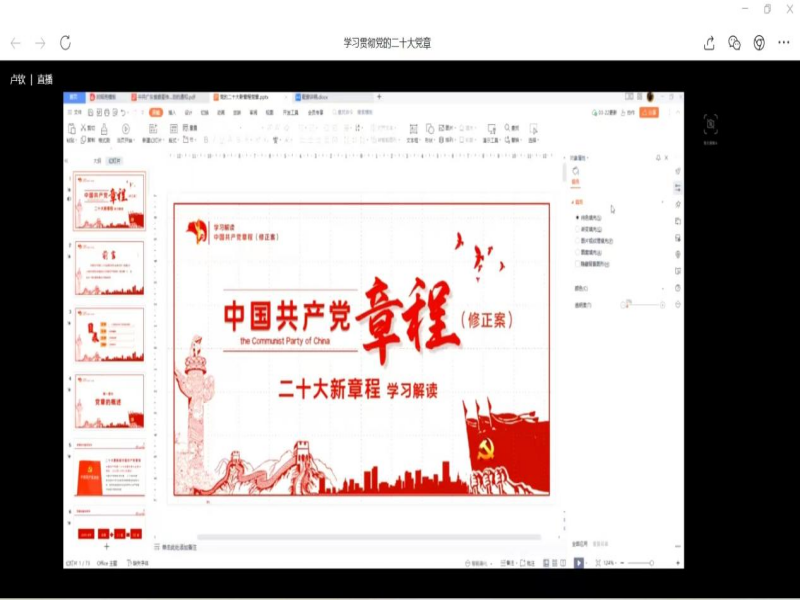This screenshot has height=600, width=800.
Task: Start slideshow from the status bar play button
Action: click(579, 563)
